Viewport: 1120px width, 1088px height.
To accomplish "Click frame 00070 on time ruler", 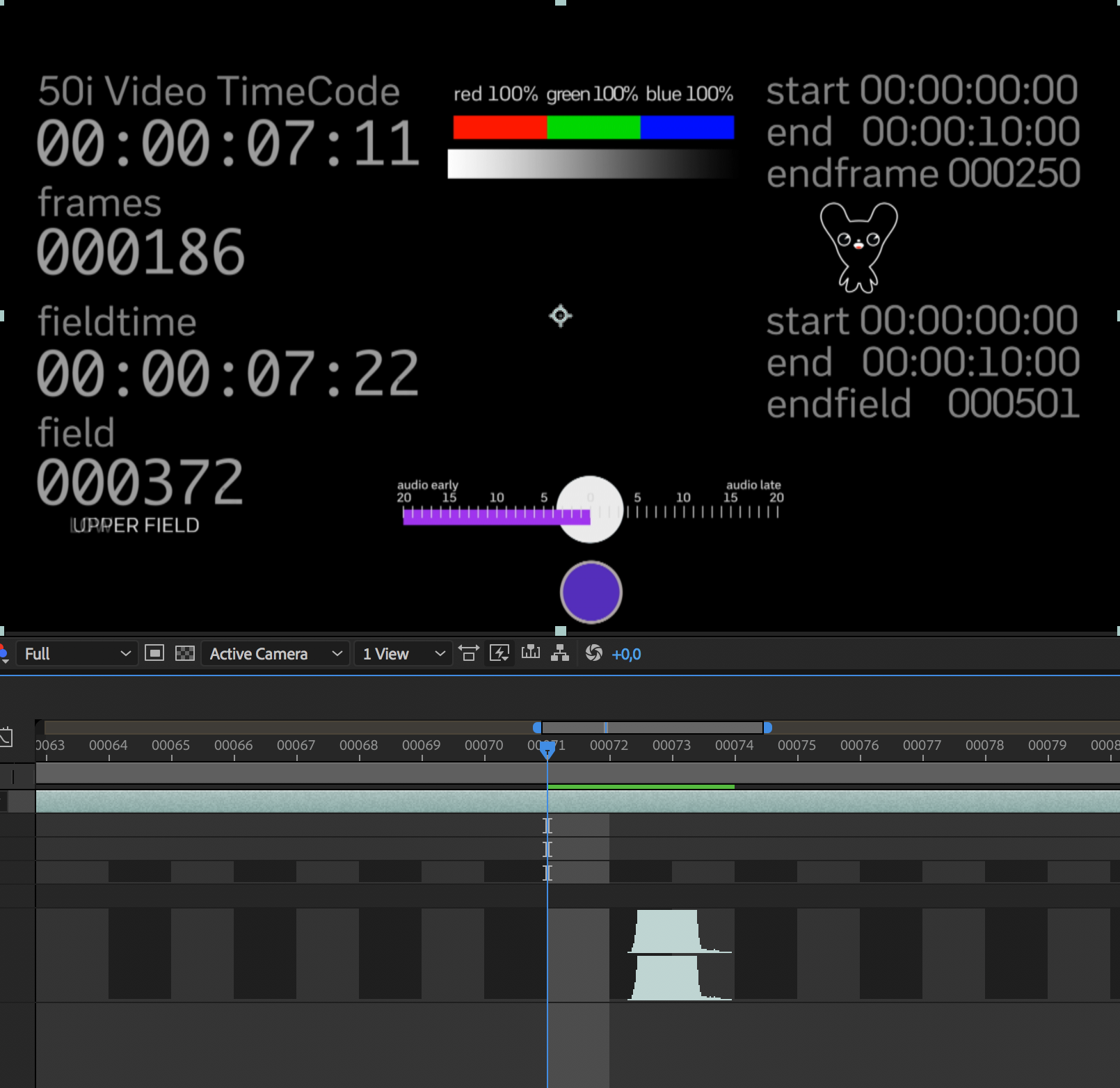I will [484, 745].
